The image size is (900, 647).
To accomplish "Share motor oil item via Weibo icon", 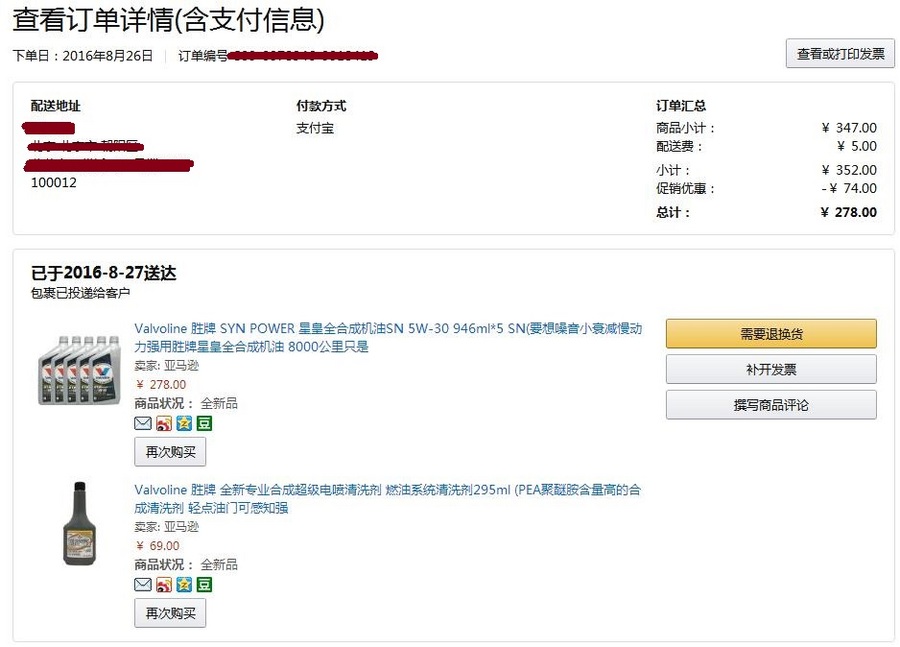I will click(x=164, y=424).
